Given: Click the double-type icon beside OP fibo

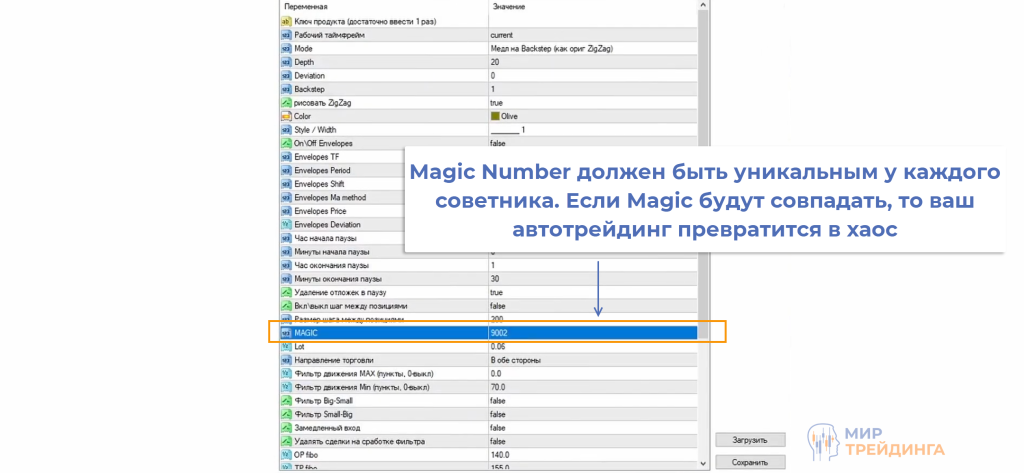Looking at the screenshot, I should pyautogui.click(x=286, y=454).
